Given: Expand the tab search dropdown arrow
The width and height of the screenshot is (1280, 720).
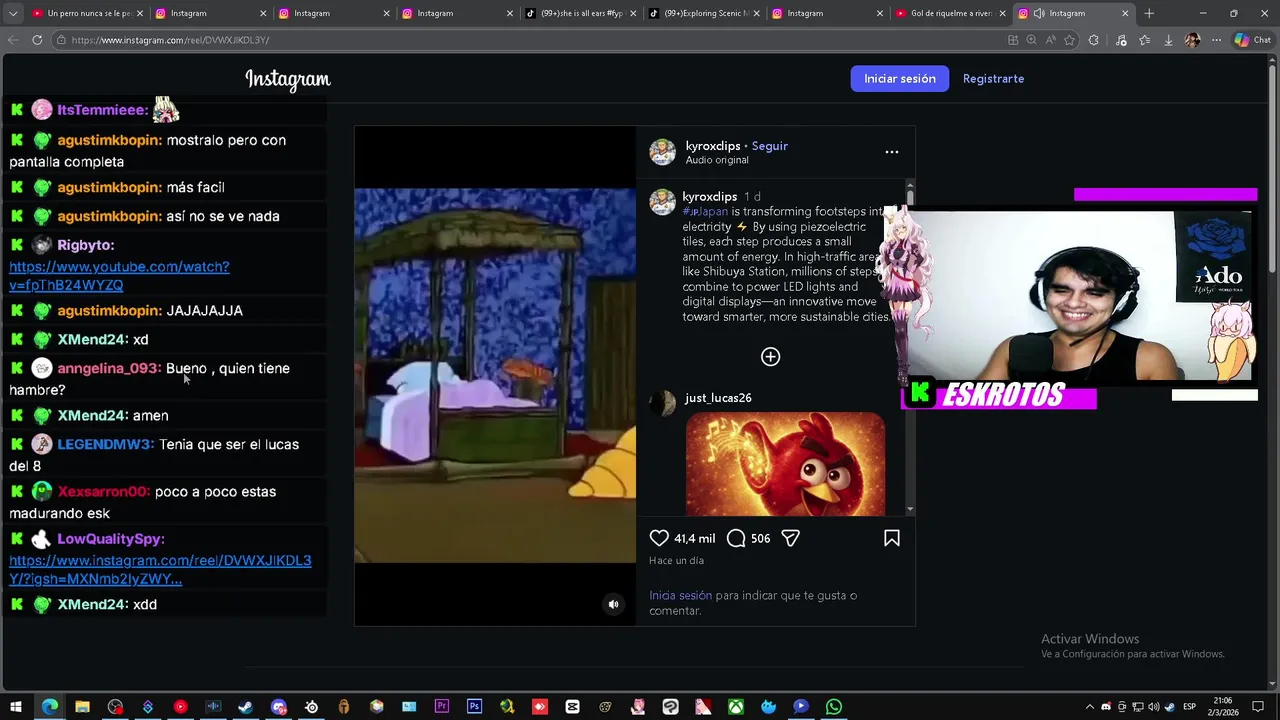Looking at the screenshot, I should [x=12, y=13].
